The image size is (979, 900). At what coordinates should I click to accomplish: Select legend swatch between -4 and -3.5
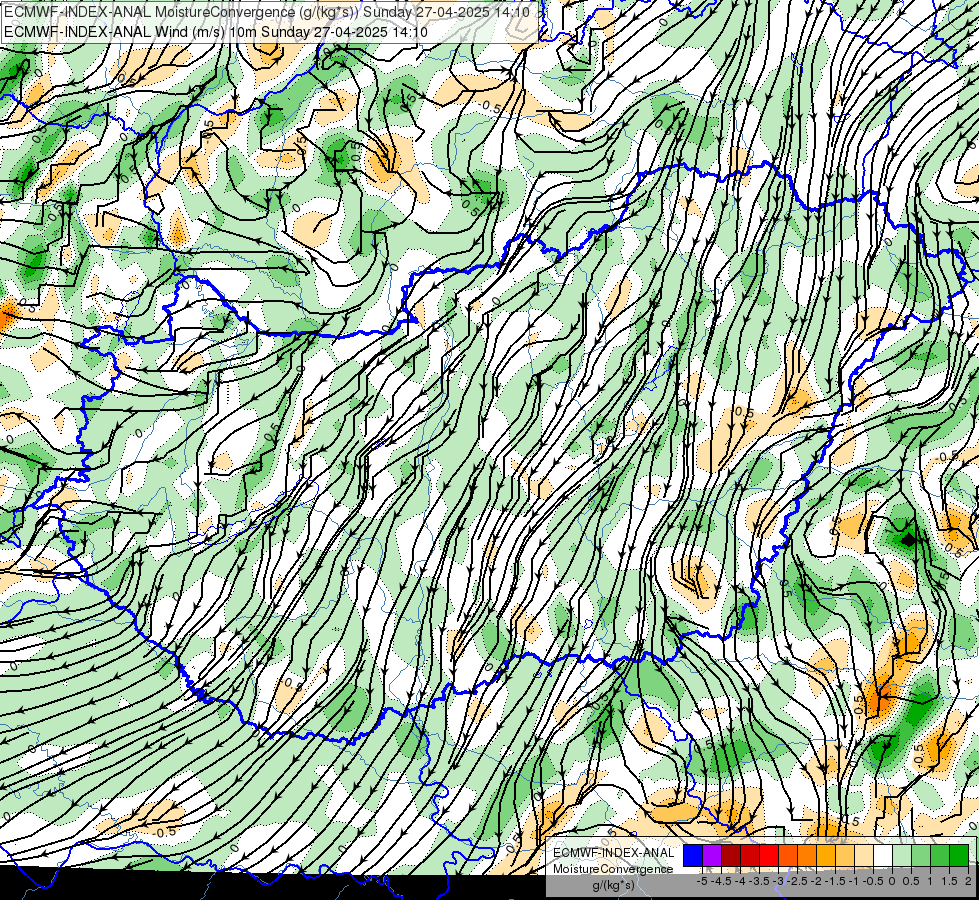(750, 855)
